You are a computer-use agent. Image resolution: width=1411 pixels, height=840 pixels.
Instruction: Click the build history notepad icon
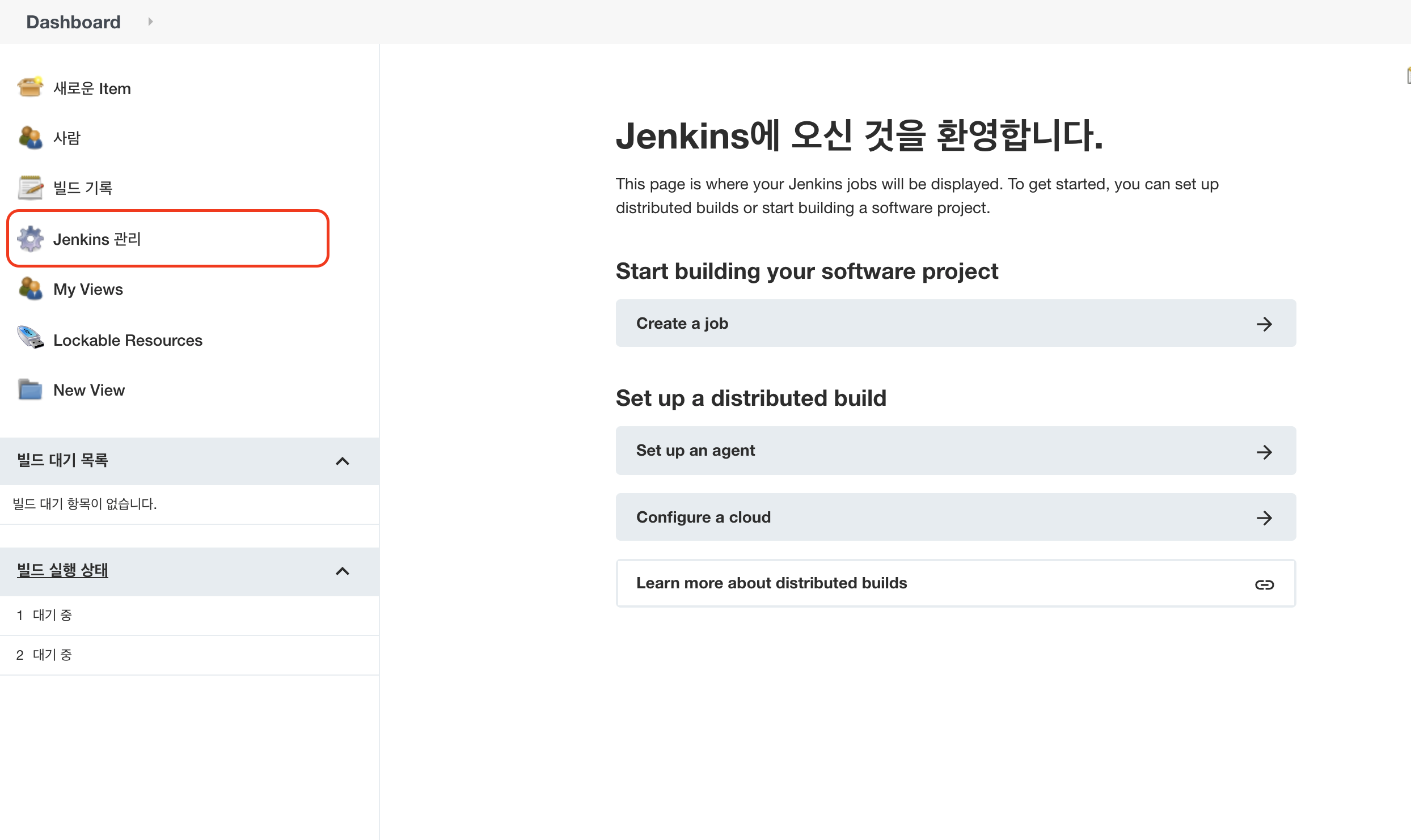[x=30, y=187]
